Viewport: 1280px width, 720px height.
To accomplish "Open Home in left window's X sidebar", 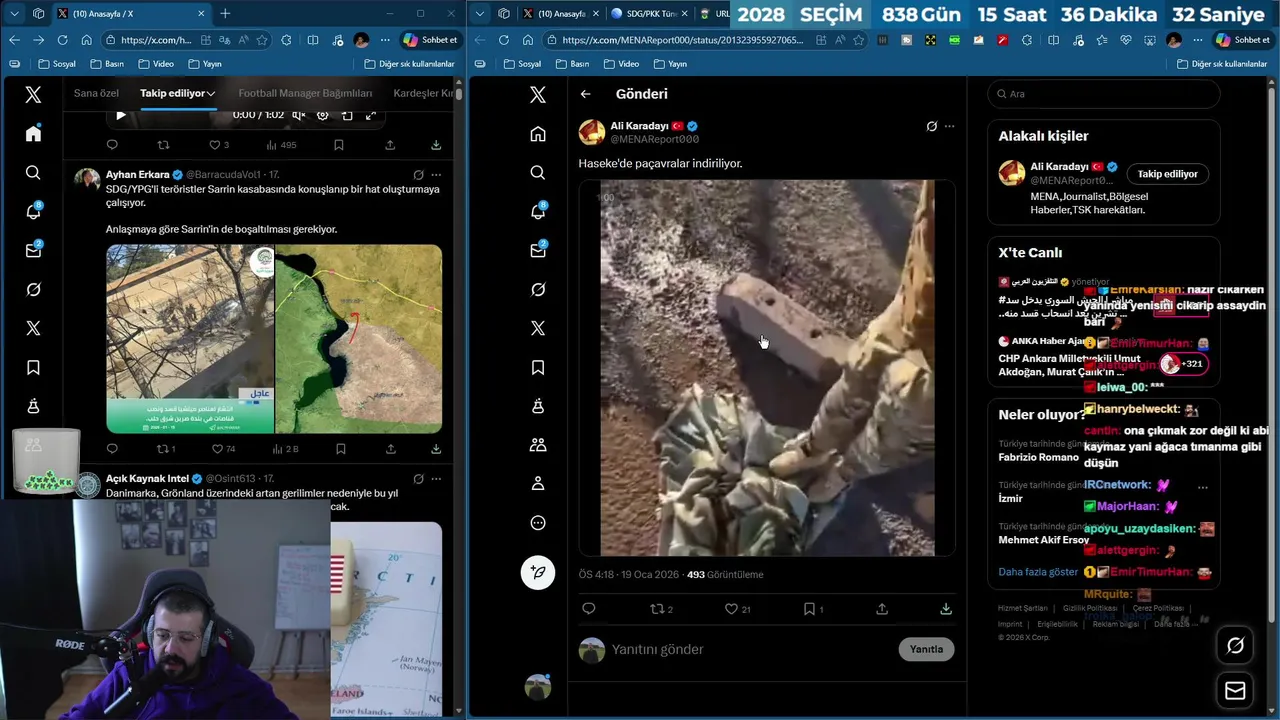I will [x=33, y=134].
